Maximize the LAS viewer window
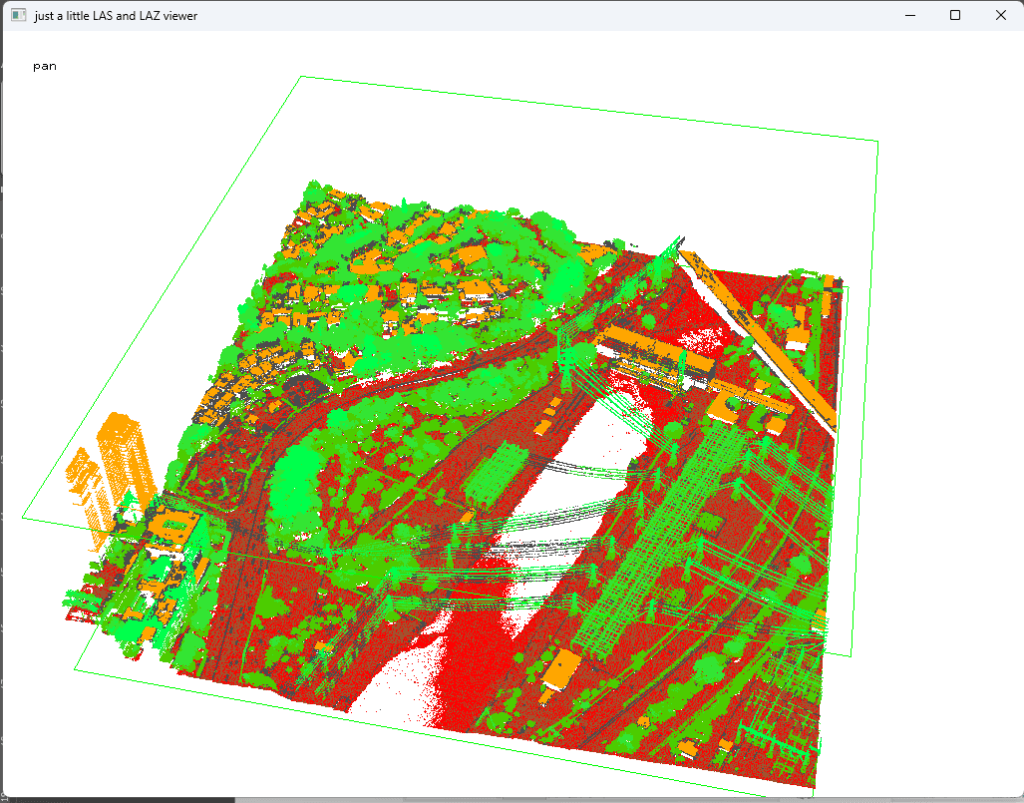1024x803 pixels. [x=955, y=15]
